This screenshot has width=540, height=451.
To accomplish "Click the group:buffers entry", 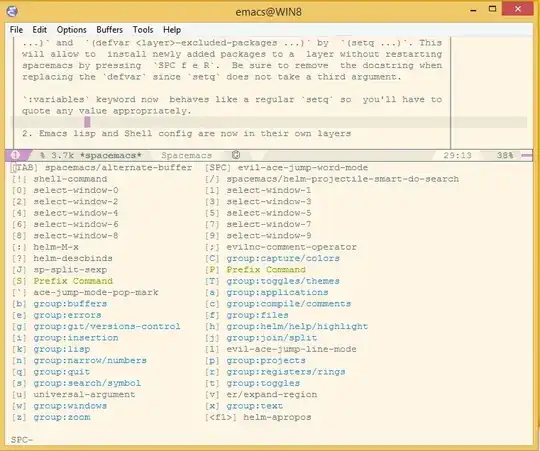I will tap(70, 304).
